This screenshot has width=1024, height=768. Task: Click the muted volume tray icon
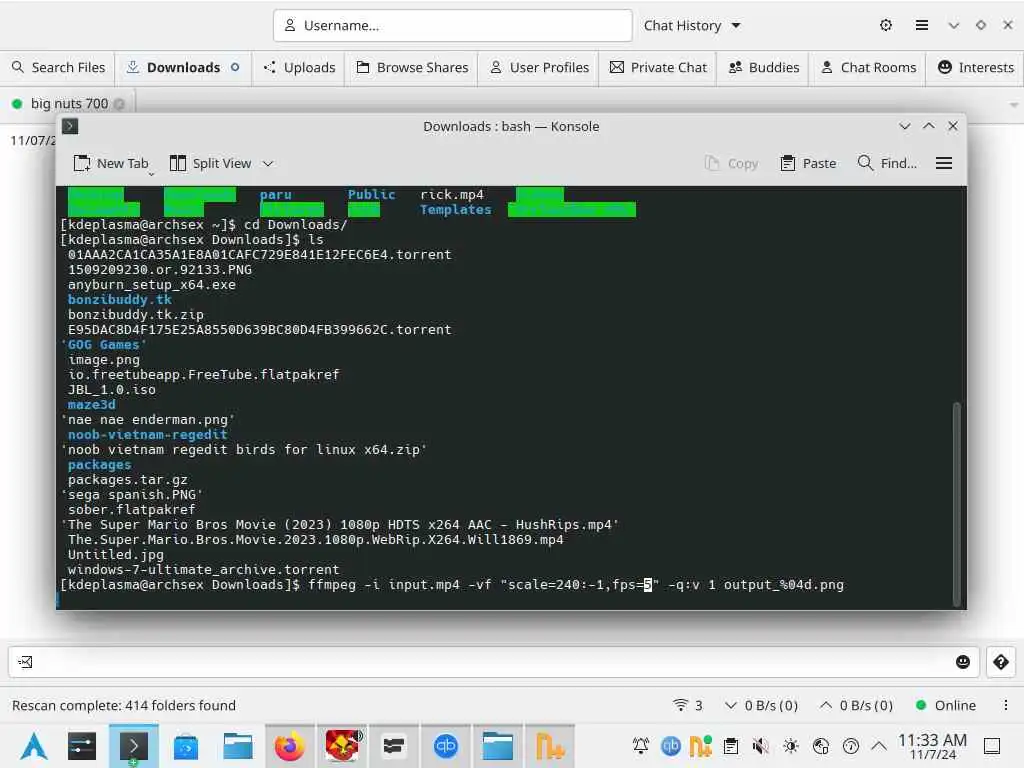click(x=760, y=746)
